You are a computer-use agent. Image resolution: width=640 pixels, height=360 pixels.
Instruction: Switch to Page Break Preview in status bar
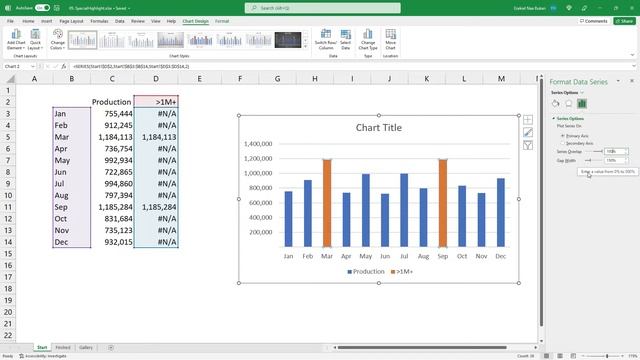click(573, 356)
